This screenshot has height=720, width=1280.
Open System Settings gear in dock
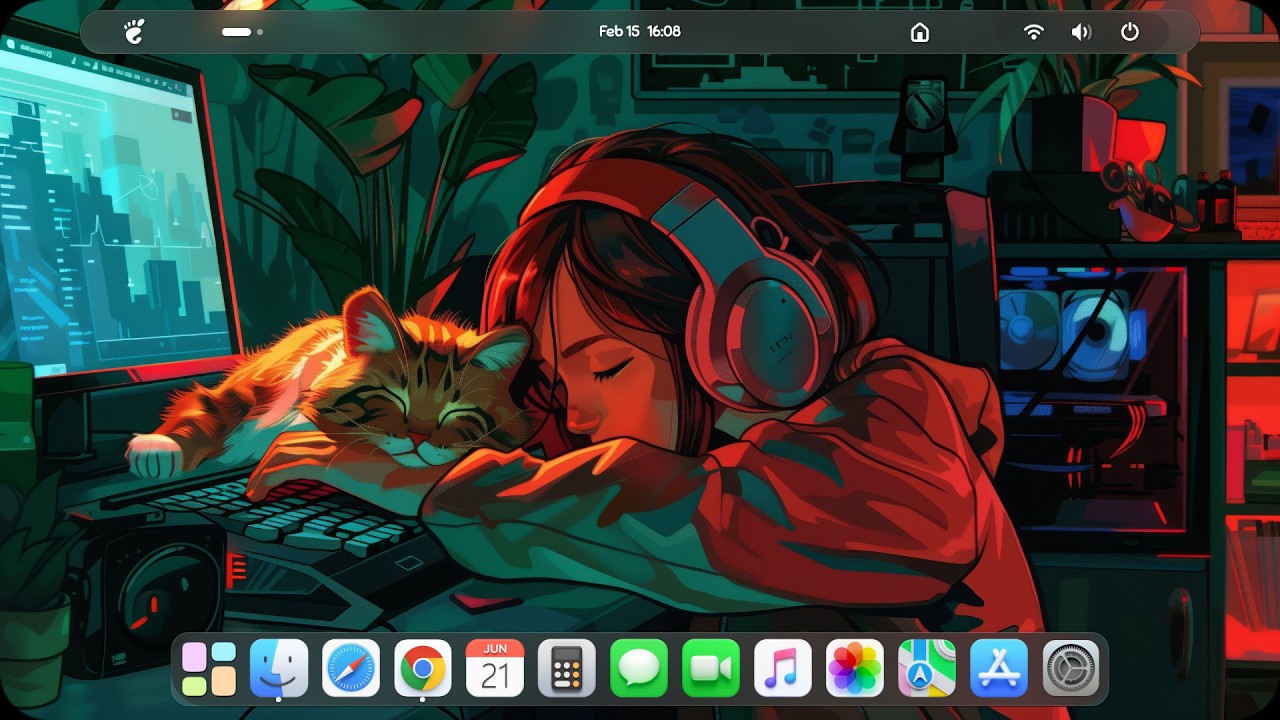click(1071, 668)
